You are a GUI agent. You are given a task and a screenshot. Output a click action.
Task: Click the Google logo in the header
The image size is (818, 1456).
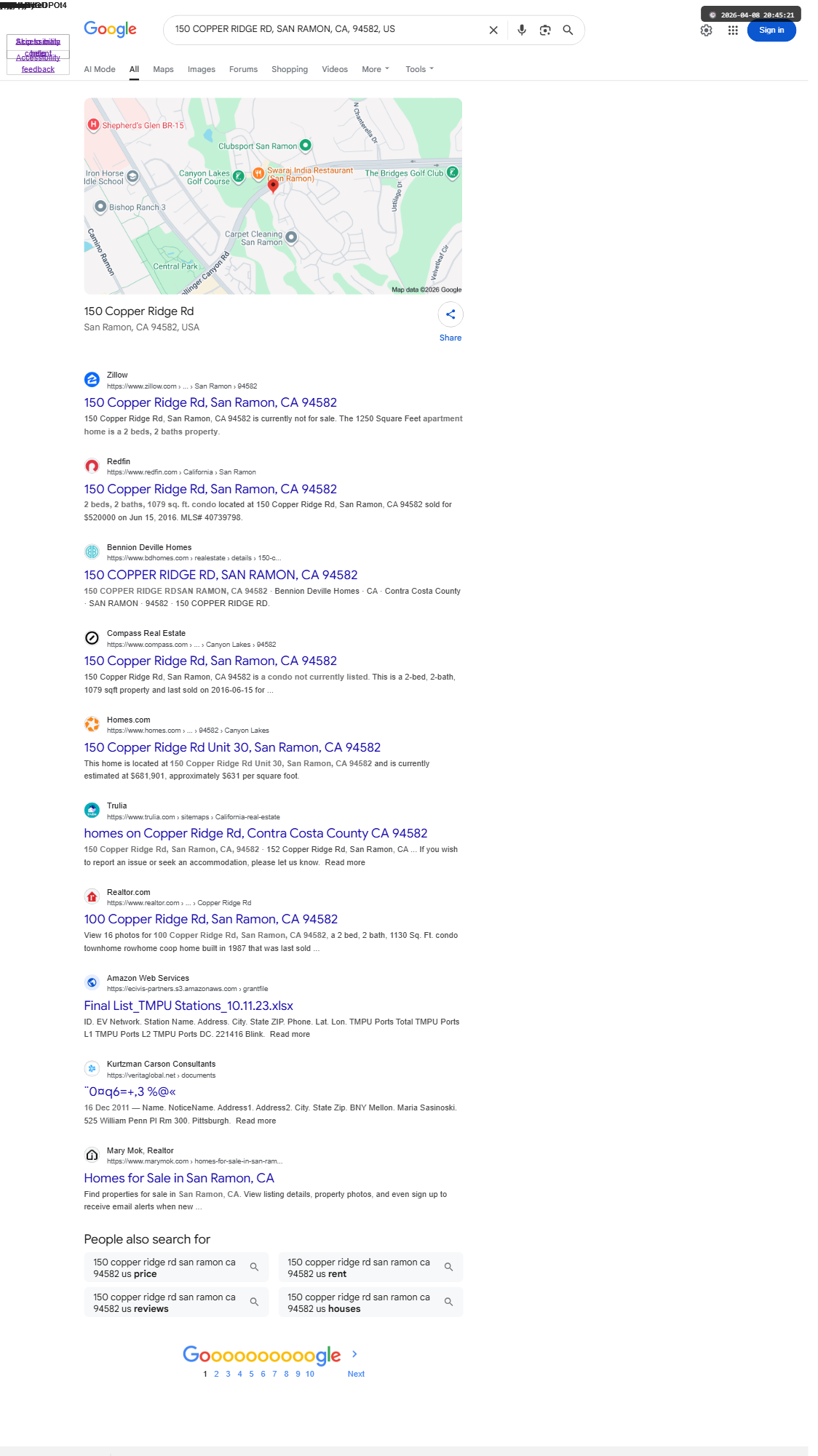point(110,29)
